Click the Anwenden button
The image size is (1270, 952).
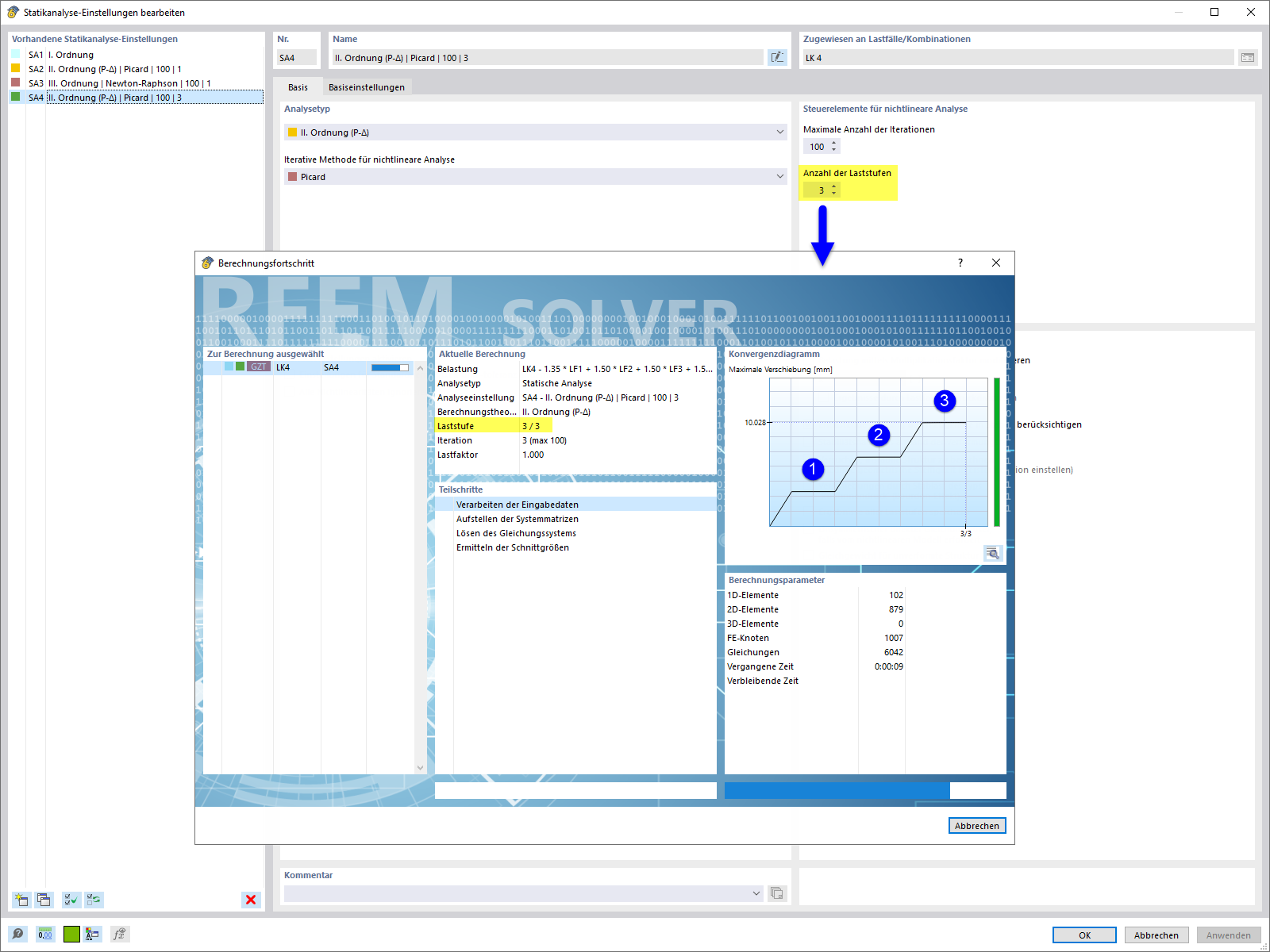pos(1229,935)
